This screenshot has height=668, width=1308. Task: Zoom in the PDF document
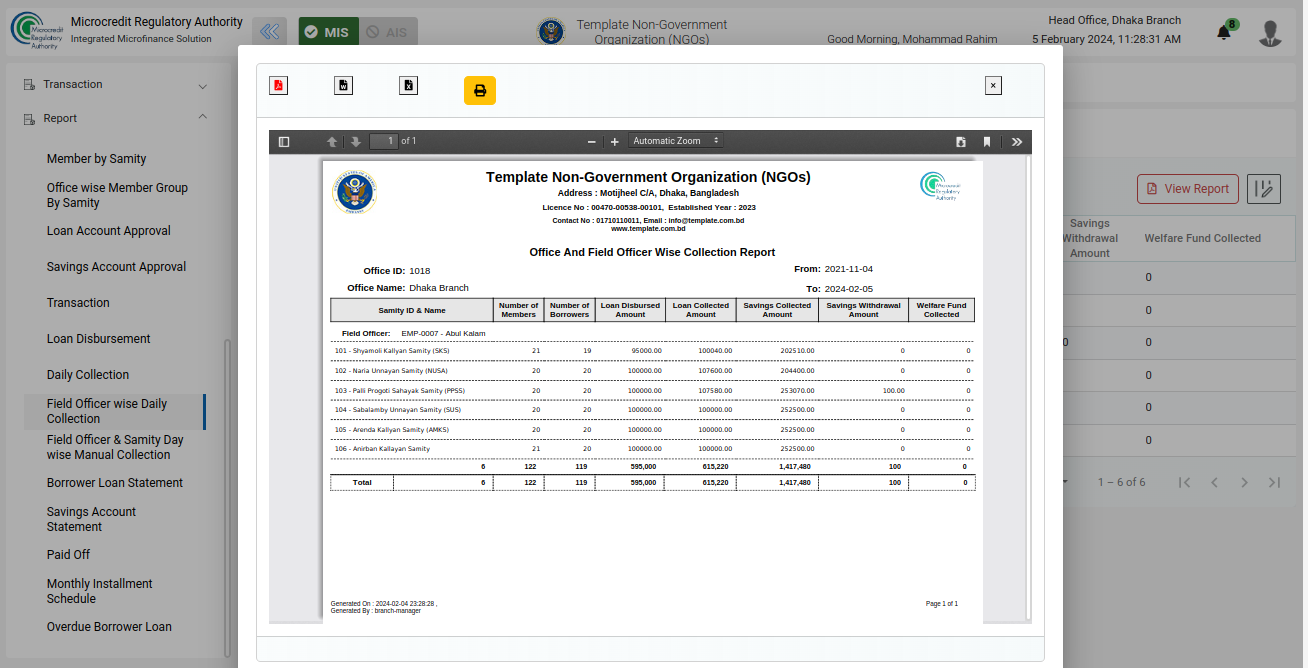615,142
